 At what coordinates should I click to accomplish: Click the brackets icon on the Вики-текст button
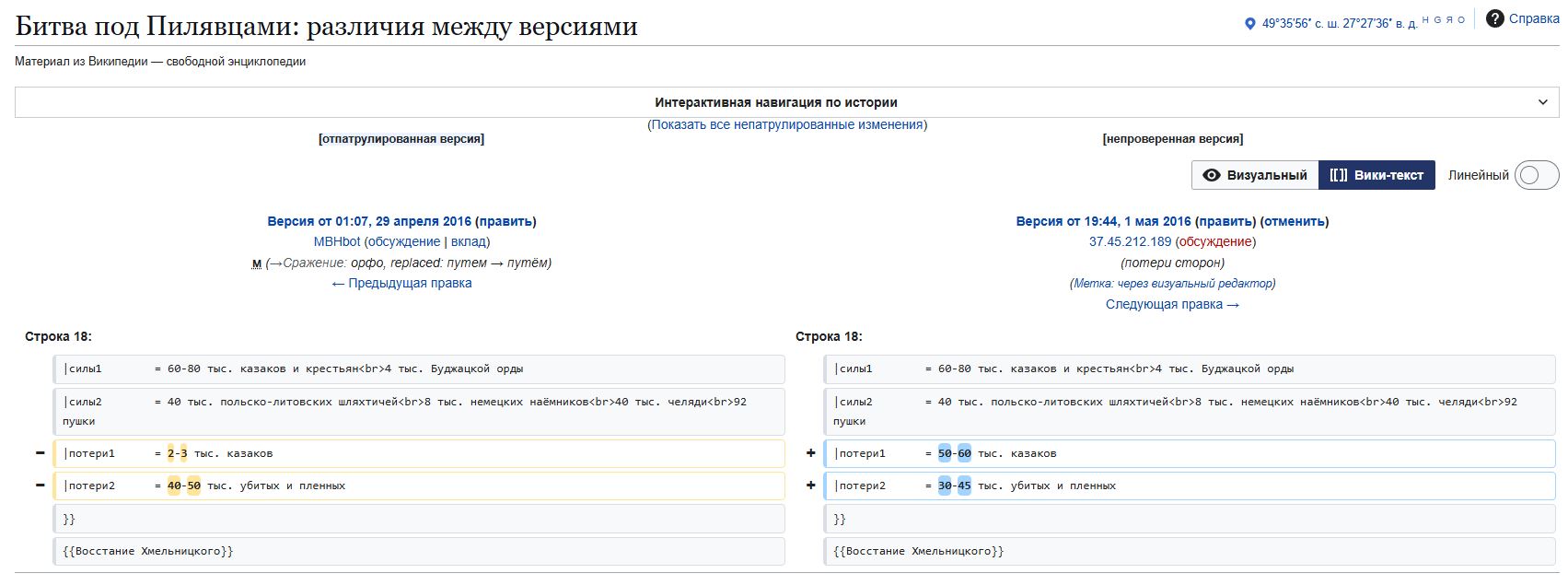[1338, 175]
